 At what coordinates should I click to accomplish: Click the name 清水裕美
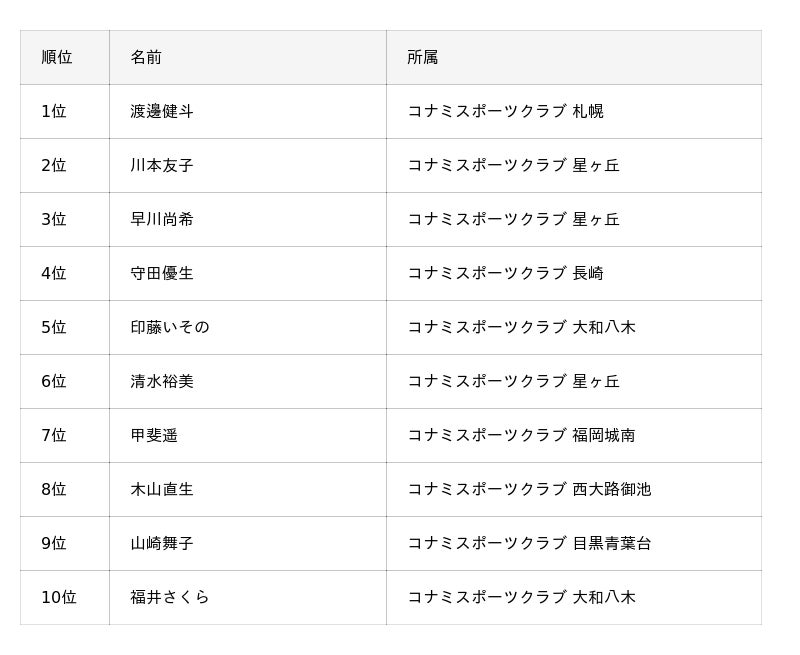[162, 382]
